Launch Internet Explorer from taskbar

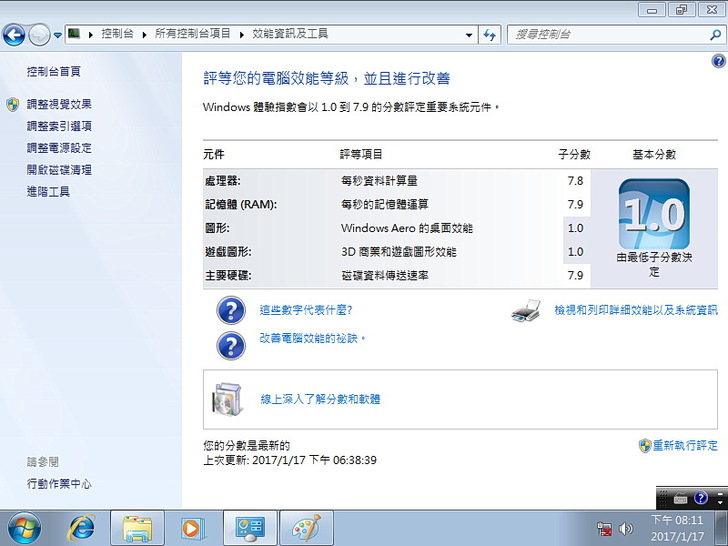[82, 528]
